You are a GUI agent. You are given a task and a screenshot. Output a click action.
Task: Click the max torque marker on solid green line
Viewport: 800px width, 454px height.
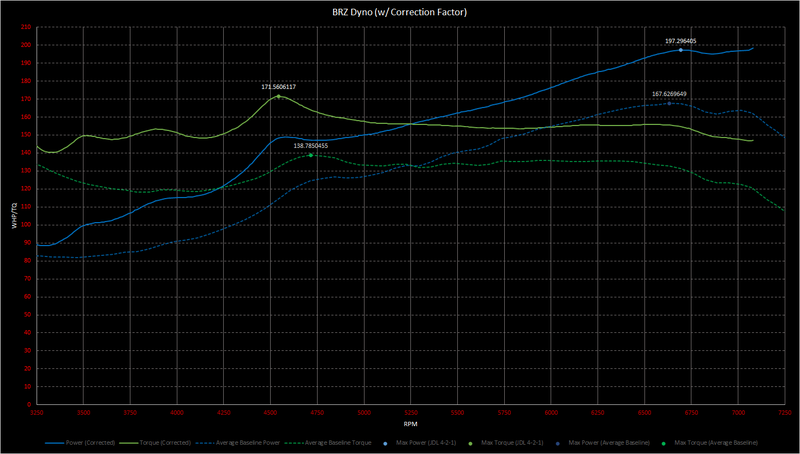[x=278, y=96]
